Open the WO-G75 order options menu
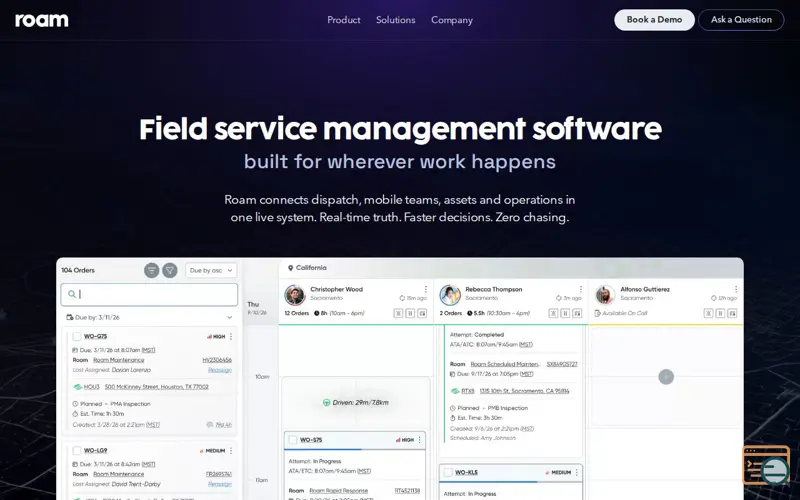The image size is (800, 500). click(231, 337)
